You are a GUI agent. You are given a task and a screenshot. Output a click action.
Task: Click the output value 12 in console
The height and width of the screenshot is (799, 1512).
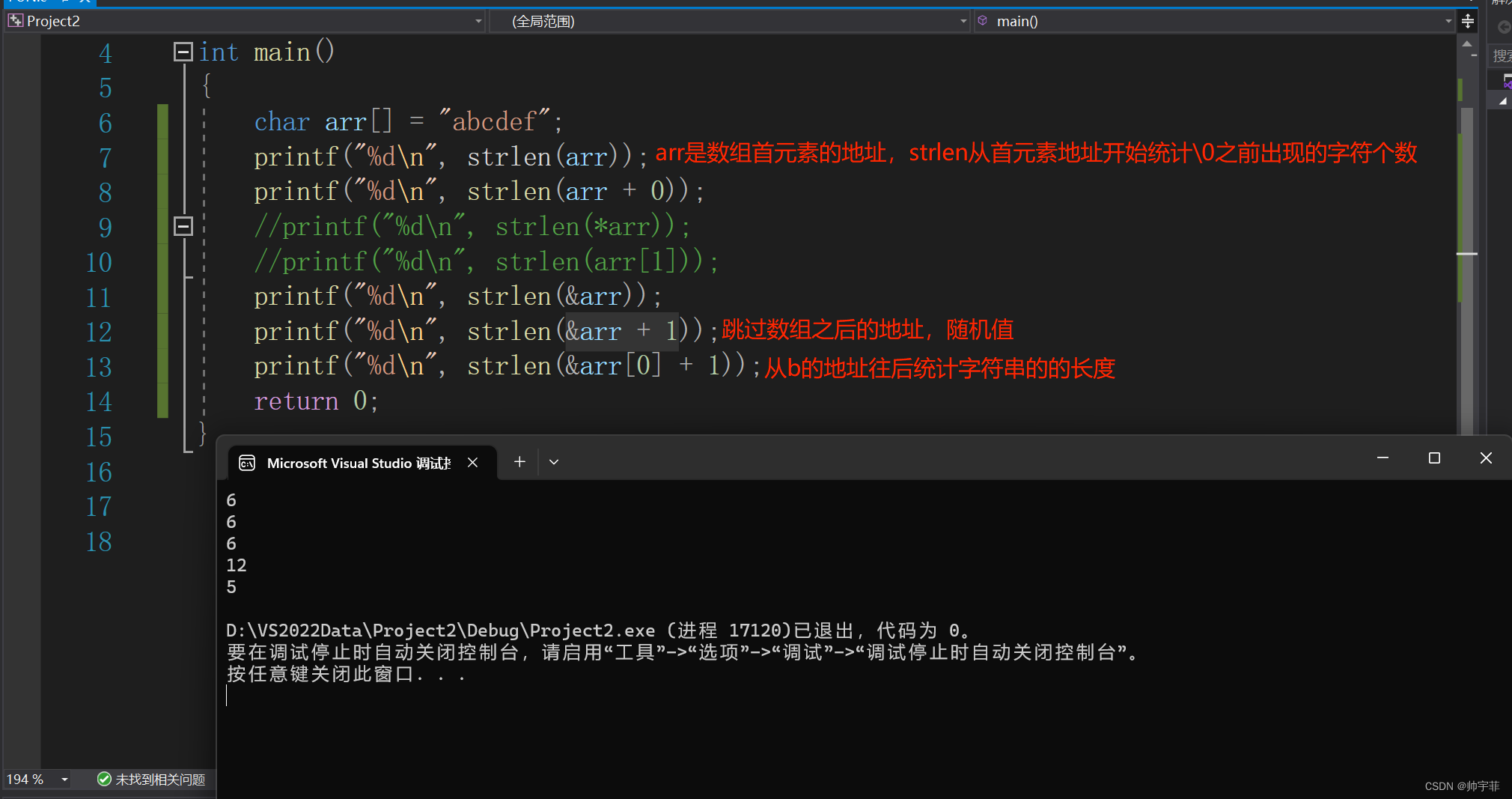(x=237, y=565)
